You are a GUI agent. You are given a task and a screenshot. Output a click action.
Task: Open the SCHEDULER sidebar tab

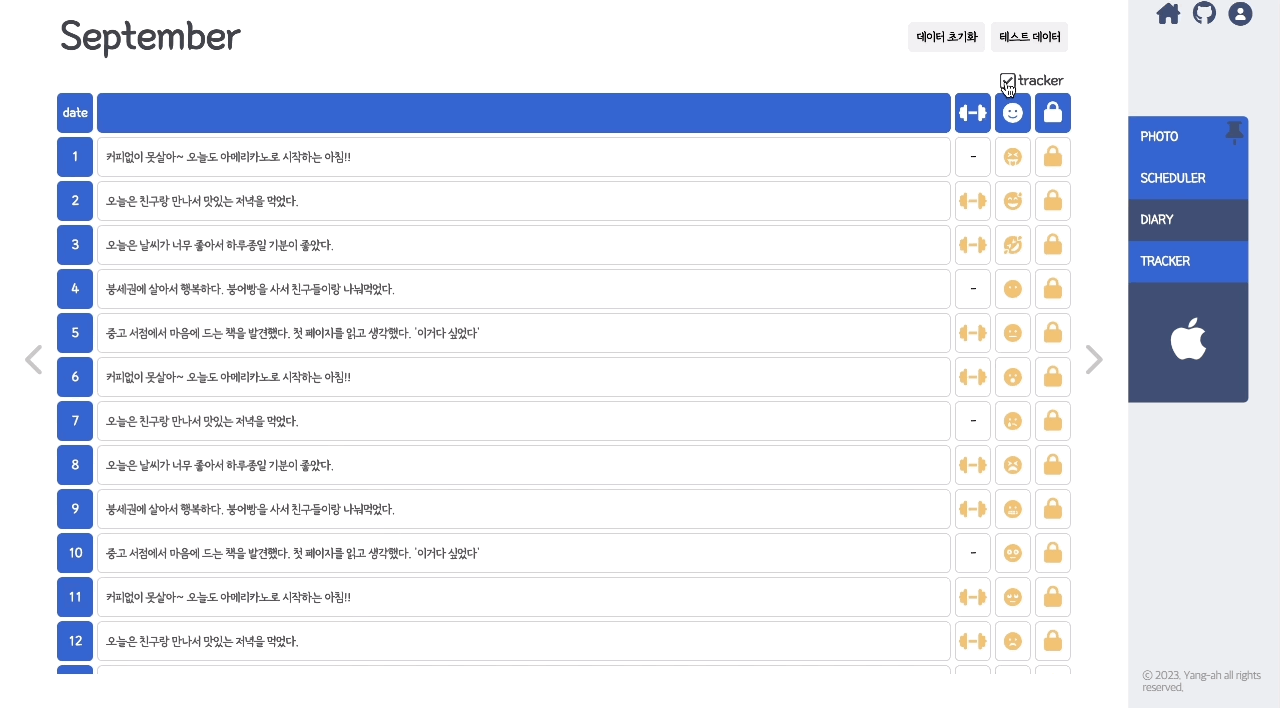click(1188, 178)
